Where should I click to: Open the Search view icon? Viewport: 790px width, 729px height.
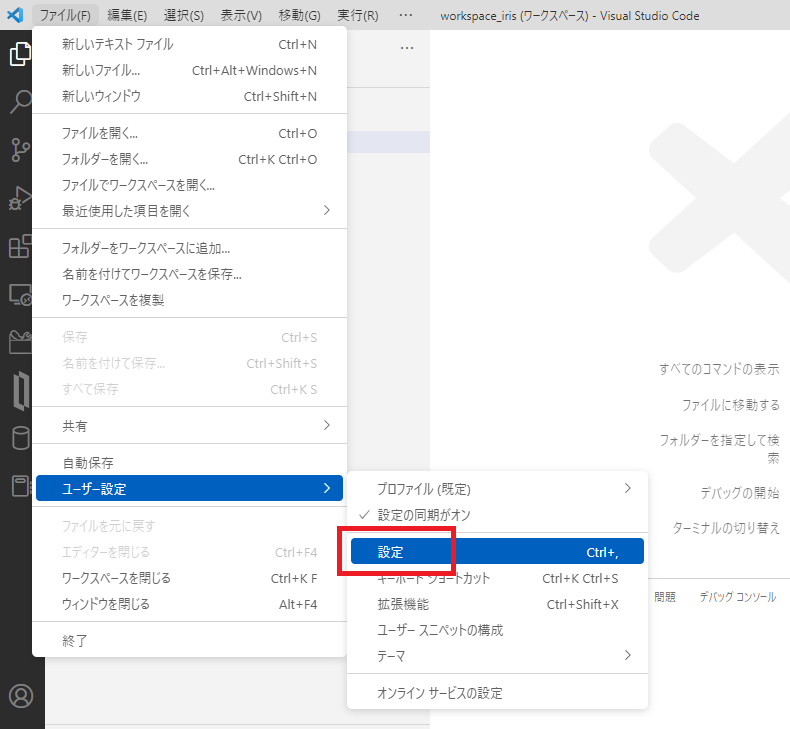coord(20,102)
